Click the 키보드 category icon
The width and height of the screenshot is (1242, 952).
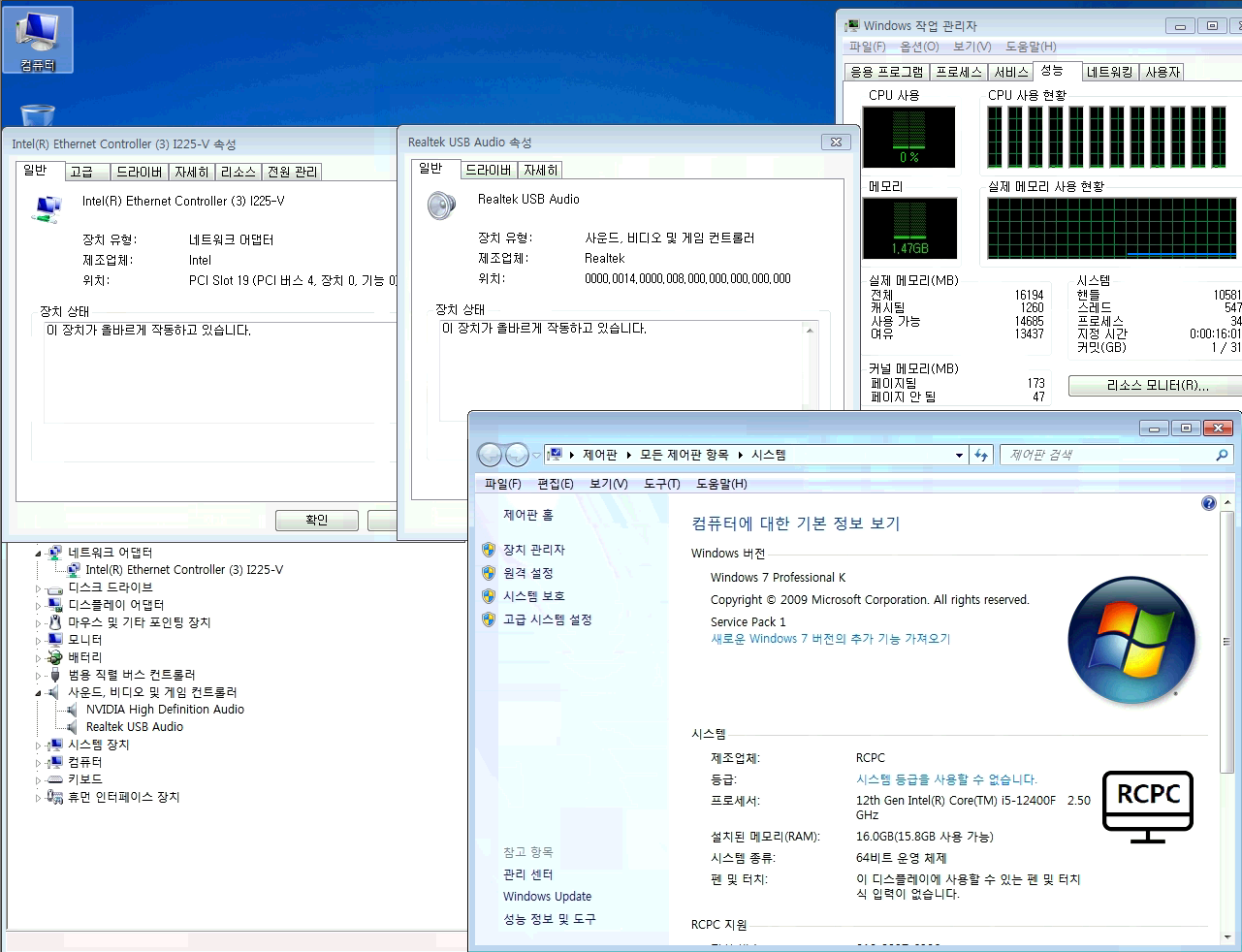pyautogui.click(x=55, y=779)
